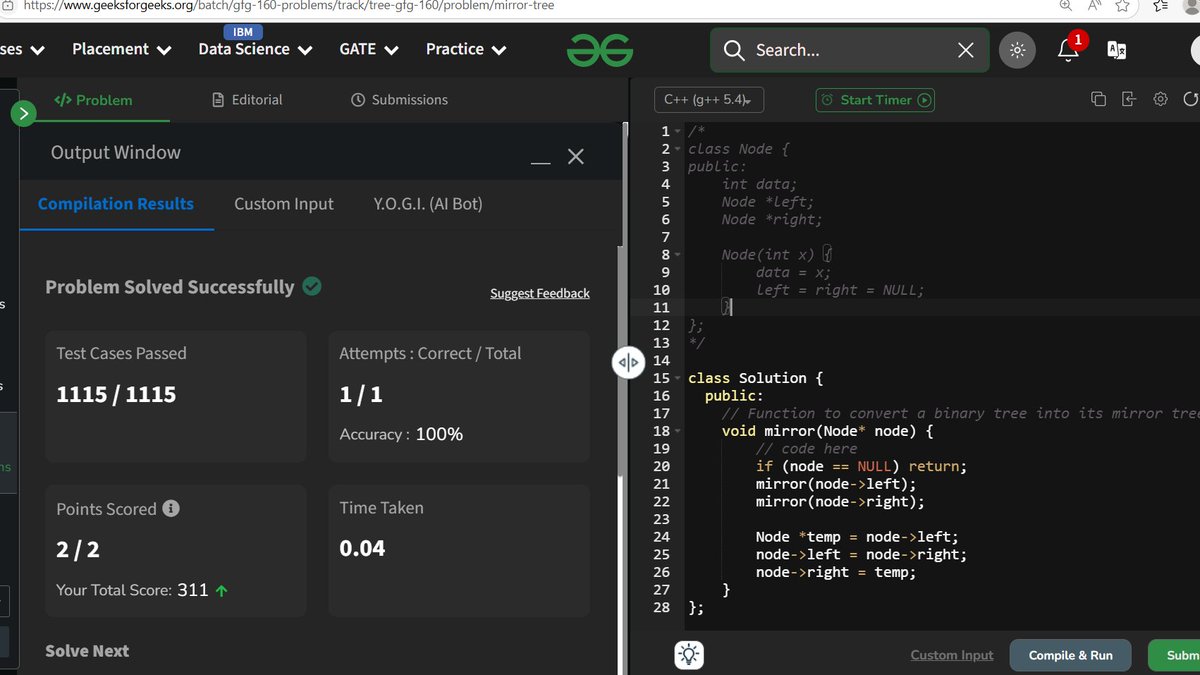Click inside the Search input field

tap(850, 50)
